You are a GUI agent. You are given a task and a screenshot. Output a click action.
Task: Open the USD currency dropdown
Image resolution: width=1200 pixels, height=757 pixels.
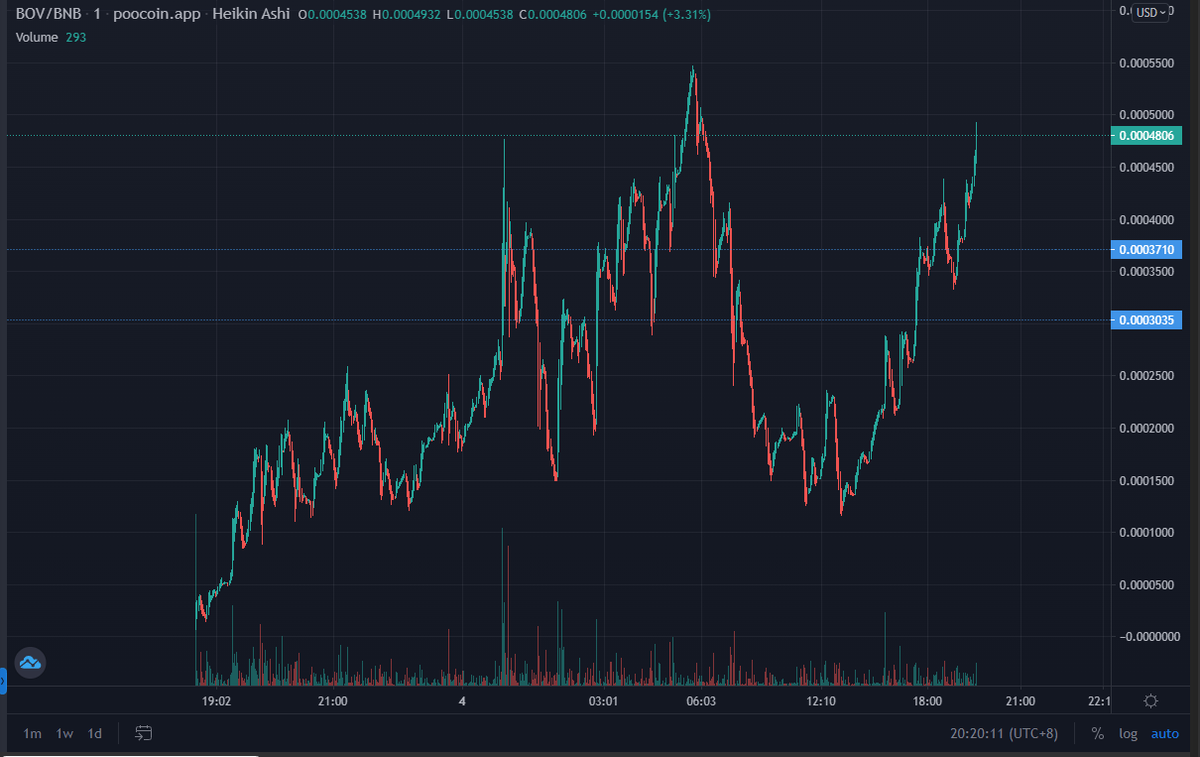pos(1151,12)
